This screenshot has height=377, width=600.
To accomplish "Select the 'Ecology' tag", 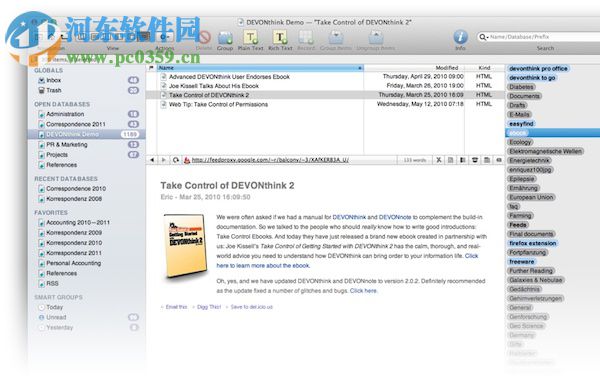I will pos(520,142).
